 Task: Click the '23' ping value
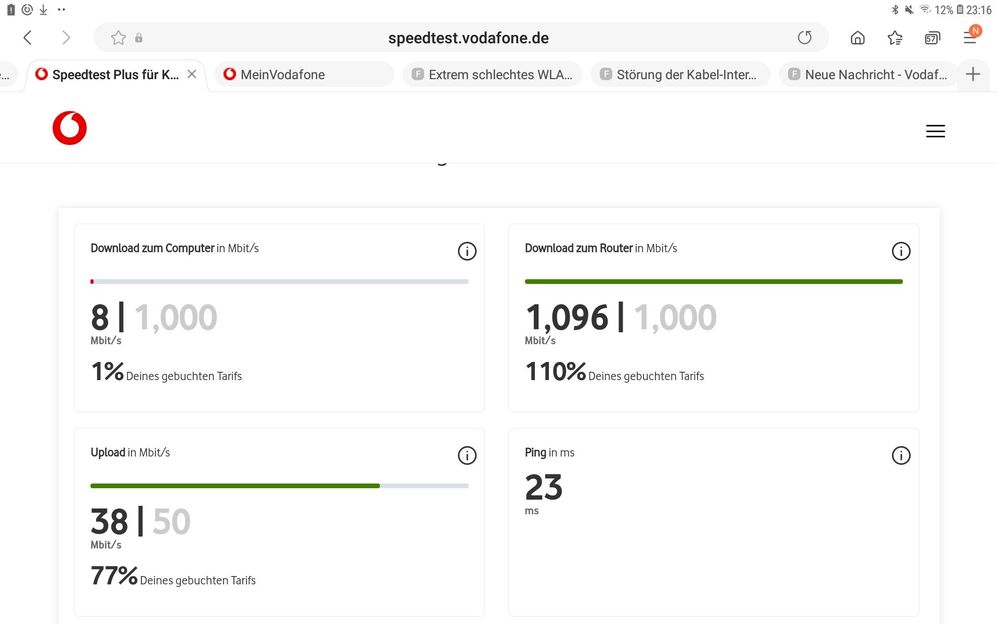pyautogui.click(x=544, y=488)
